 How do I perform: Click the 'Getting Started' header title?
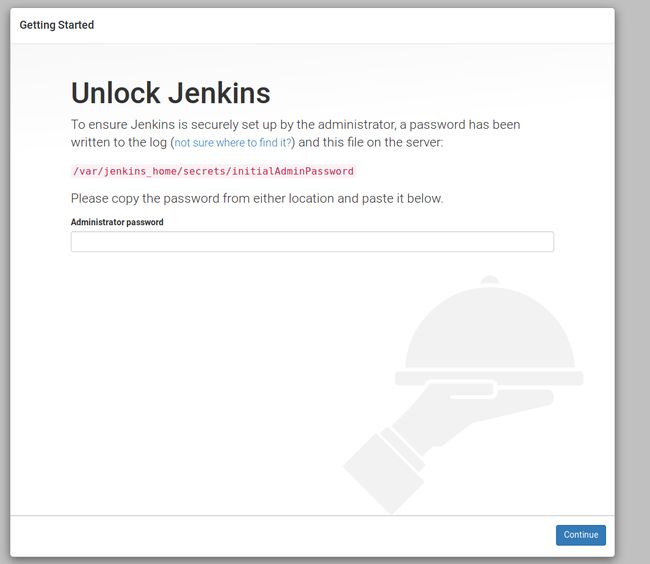coord(57,25)
